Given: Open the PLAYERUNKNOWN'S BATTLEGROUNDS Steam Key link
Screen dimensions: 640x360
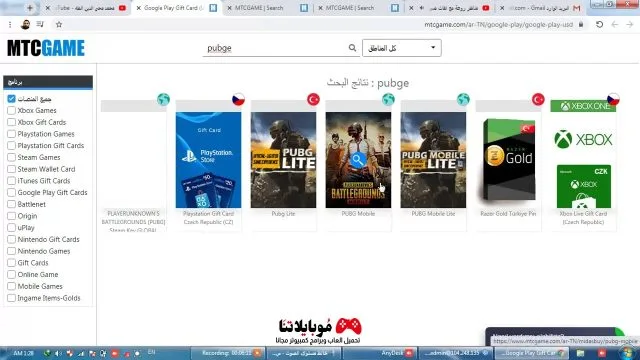Looking at the screenshot, I should (x=133, y=222).
